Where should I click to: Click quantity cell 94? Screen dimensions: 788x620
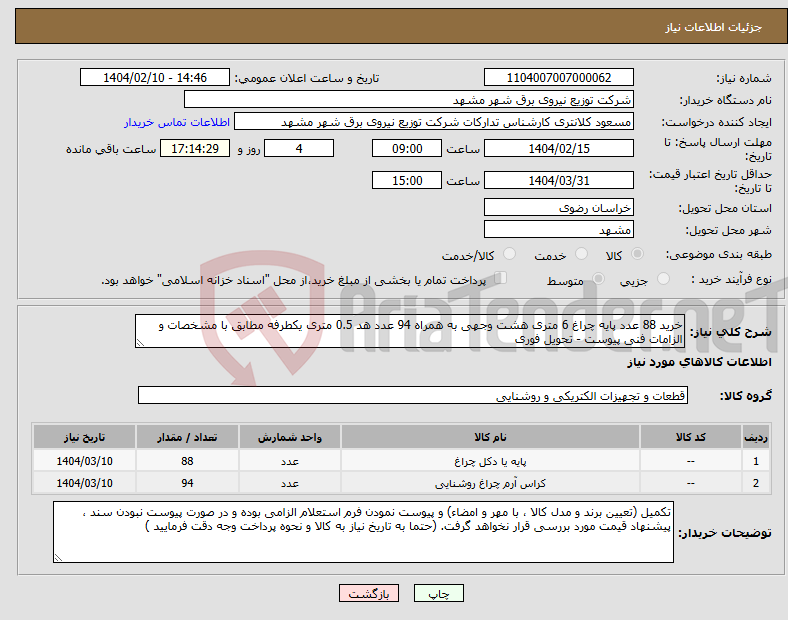click(x=187, y=483)
